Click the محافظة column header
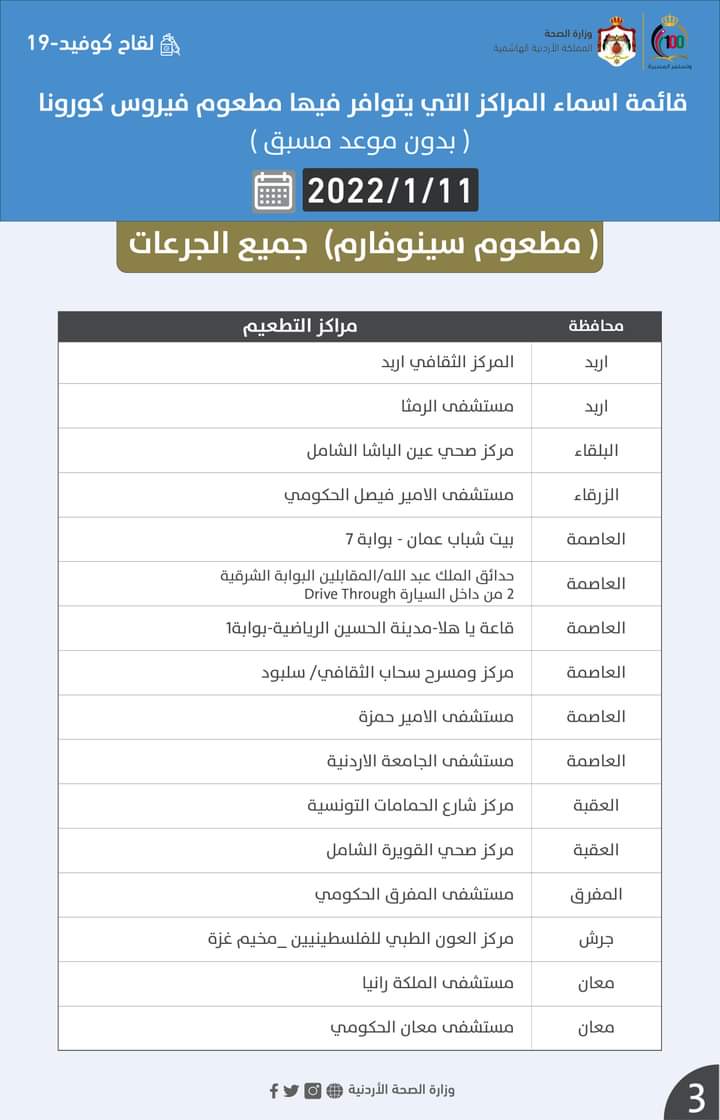 pos(596,327)
